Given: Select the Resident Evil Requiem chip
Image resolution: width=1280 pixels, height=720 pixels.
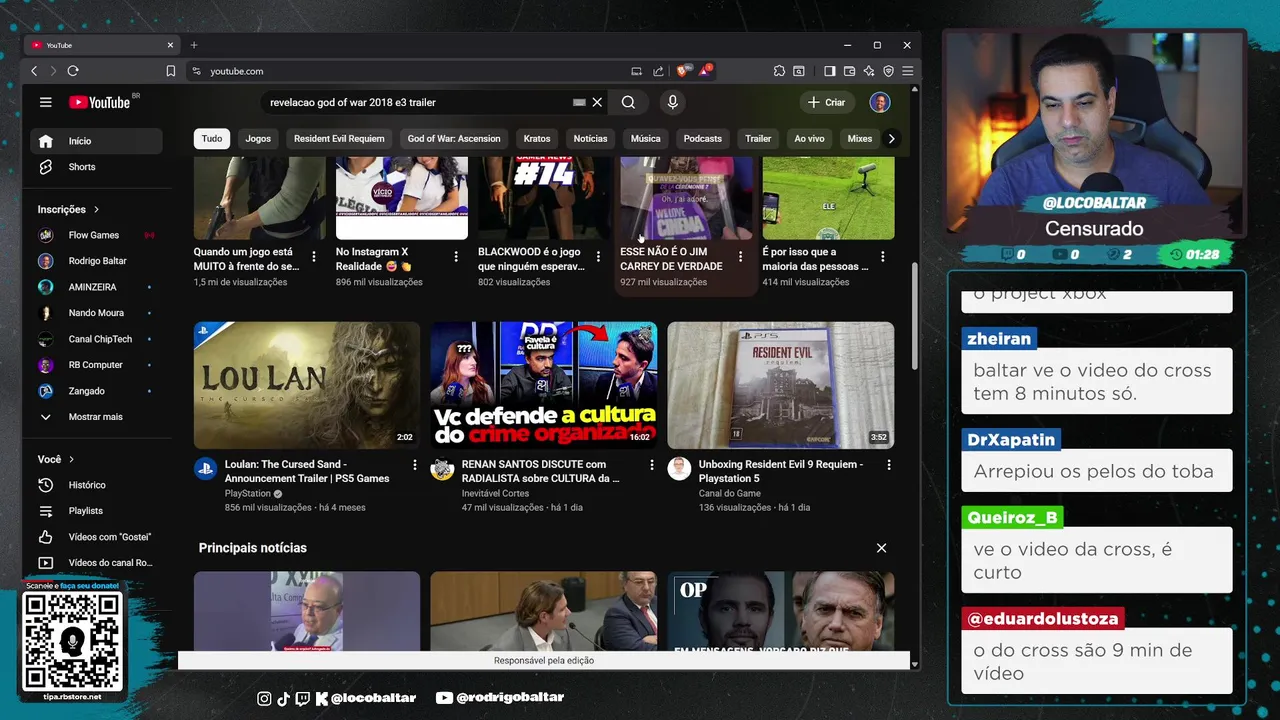Looking at the screenshot, I should click(x=339, y=139).
